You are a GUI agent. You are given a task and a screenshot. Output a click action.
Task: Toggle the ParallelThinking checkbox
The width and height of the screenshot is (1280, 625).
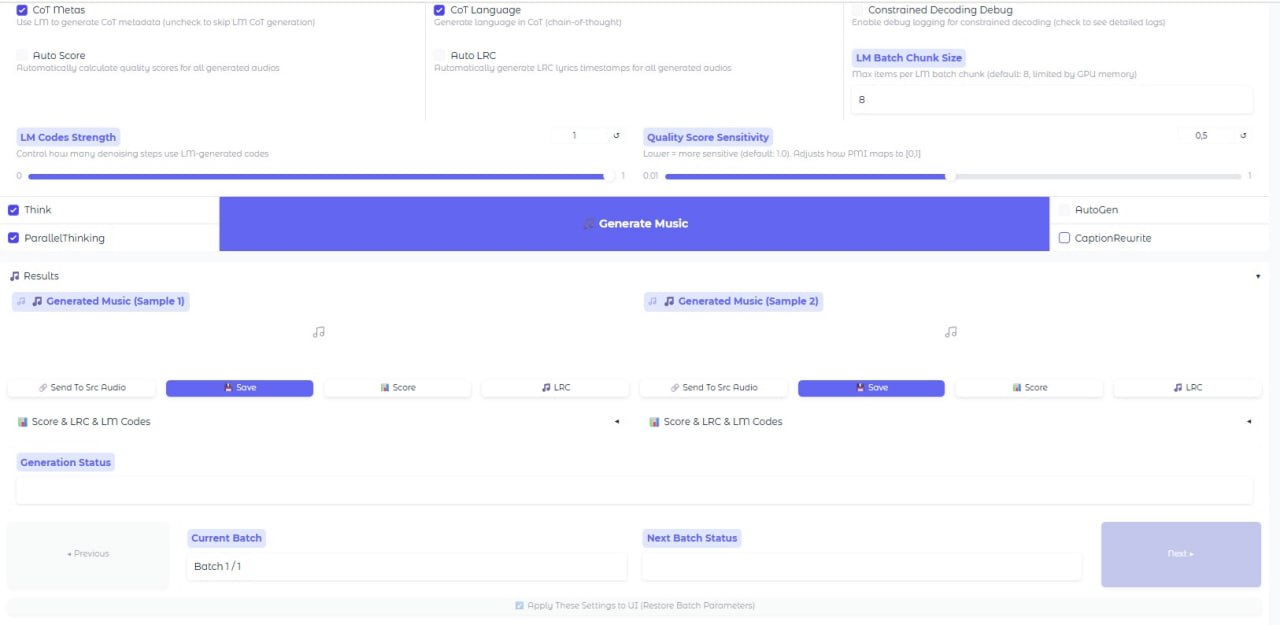point(13,238)
